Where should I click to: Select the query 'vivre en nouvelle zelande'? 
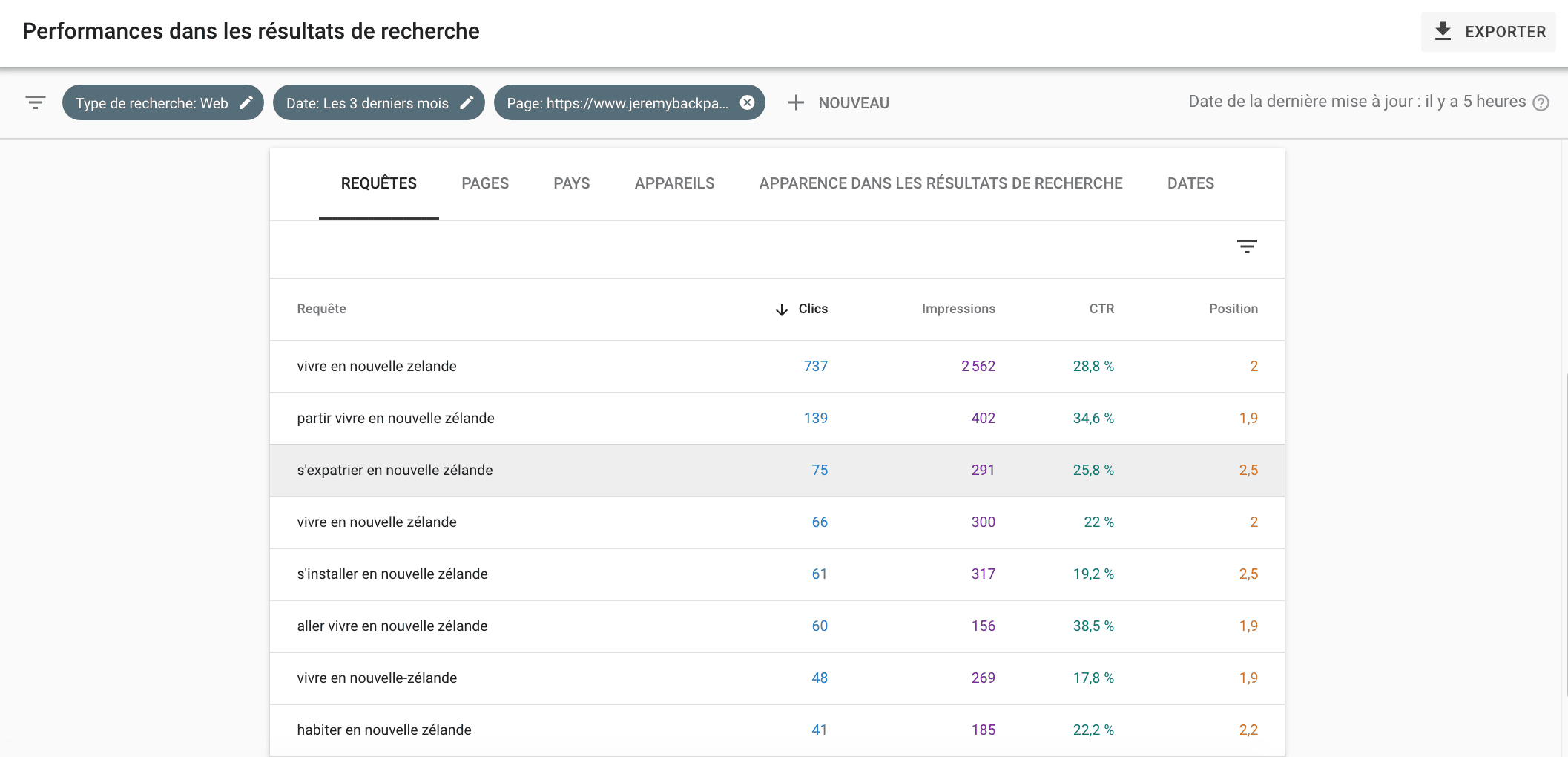click(377, 366)
